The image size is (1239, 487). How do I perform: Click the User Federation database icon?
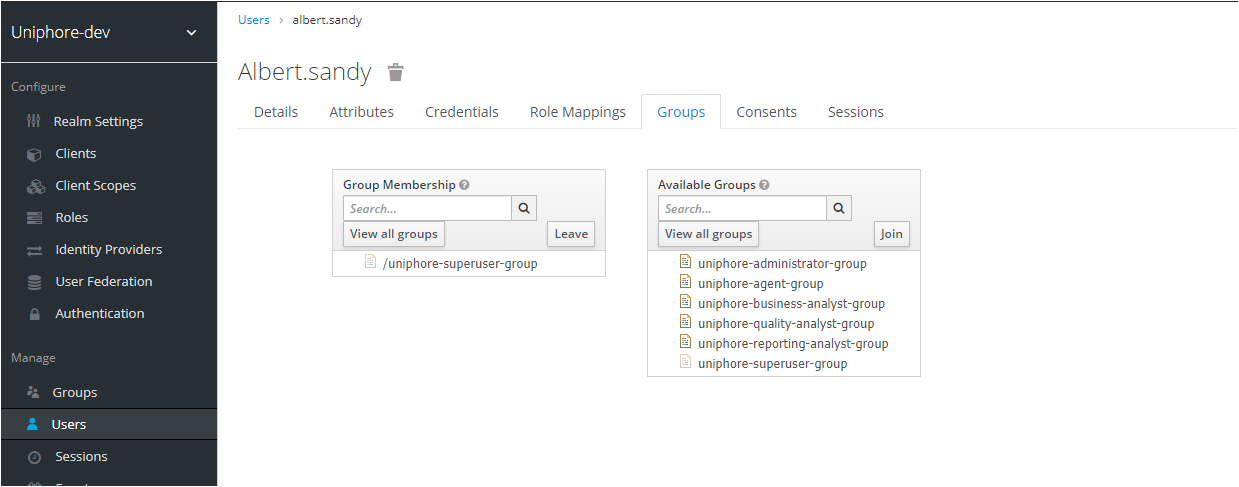click(35, 282)
